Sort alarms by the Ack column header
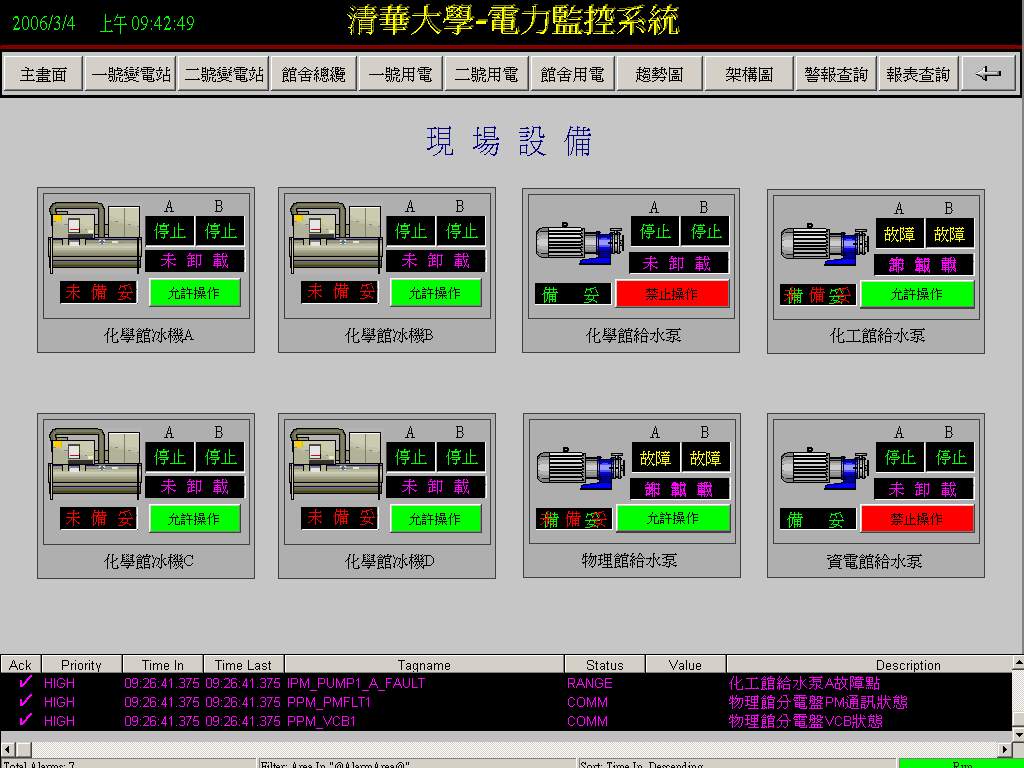The height and width of the screenshot is (768, 1024). coord(20,665)
